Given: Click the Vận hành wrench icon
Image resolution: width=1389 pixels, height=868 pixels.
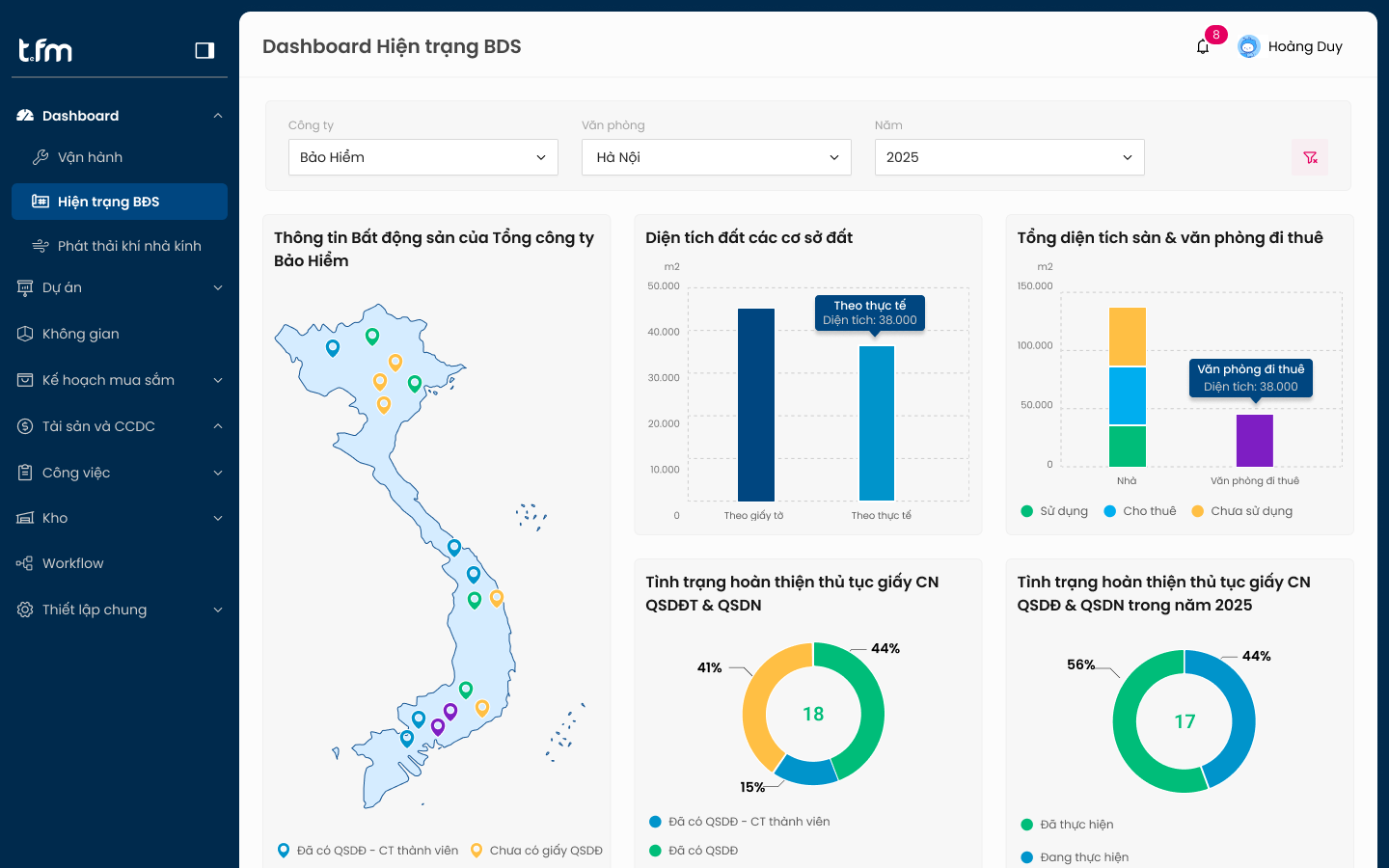Looking at the screenshot, I should 41,157.
